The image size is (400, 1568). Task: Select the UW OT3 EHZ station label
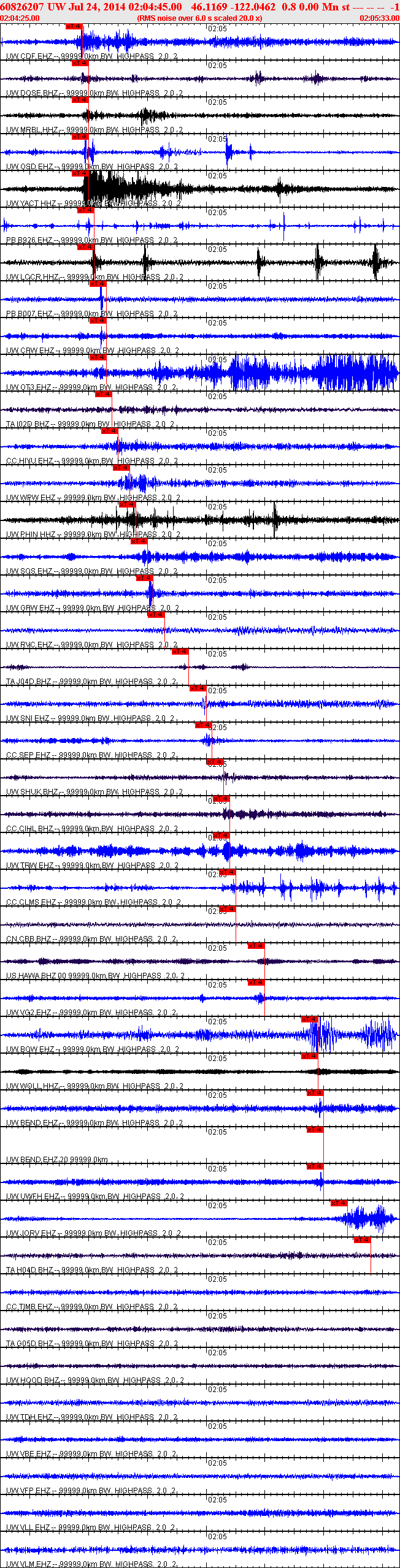(x=91, y=387)
